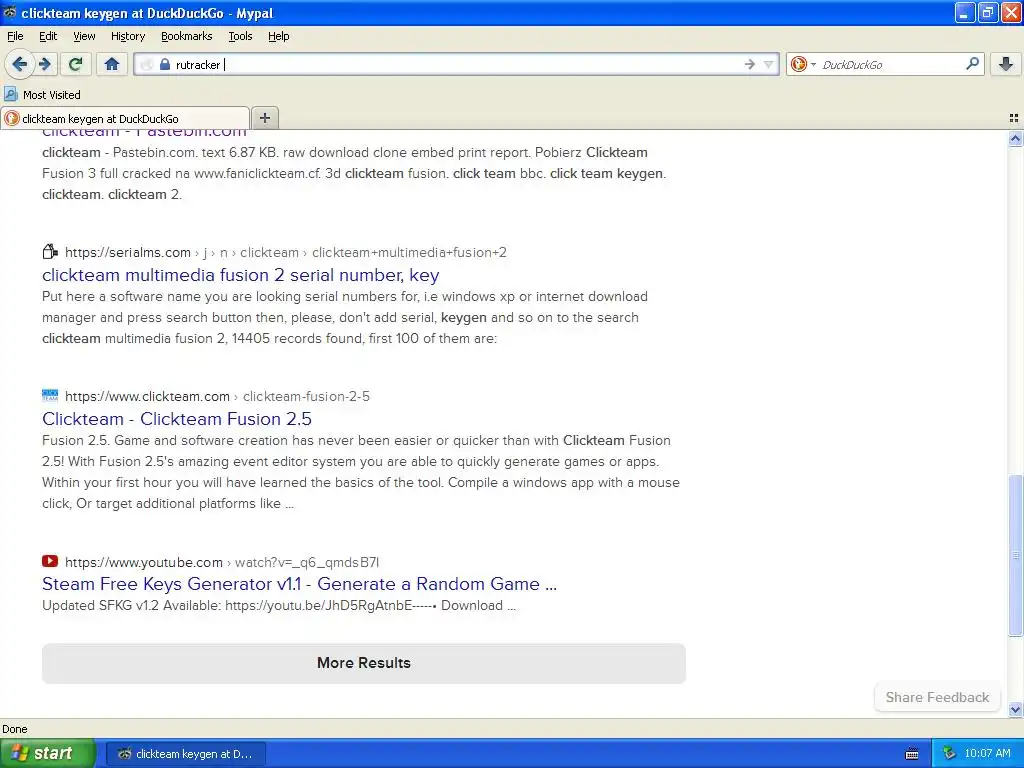1024x768 pixels.
Task: Click the Done status bar text
Action: click(x=14, y=729)
